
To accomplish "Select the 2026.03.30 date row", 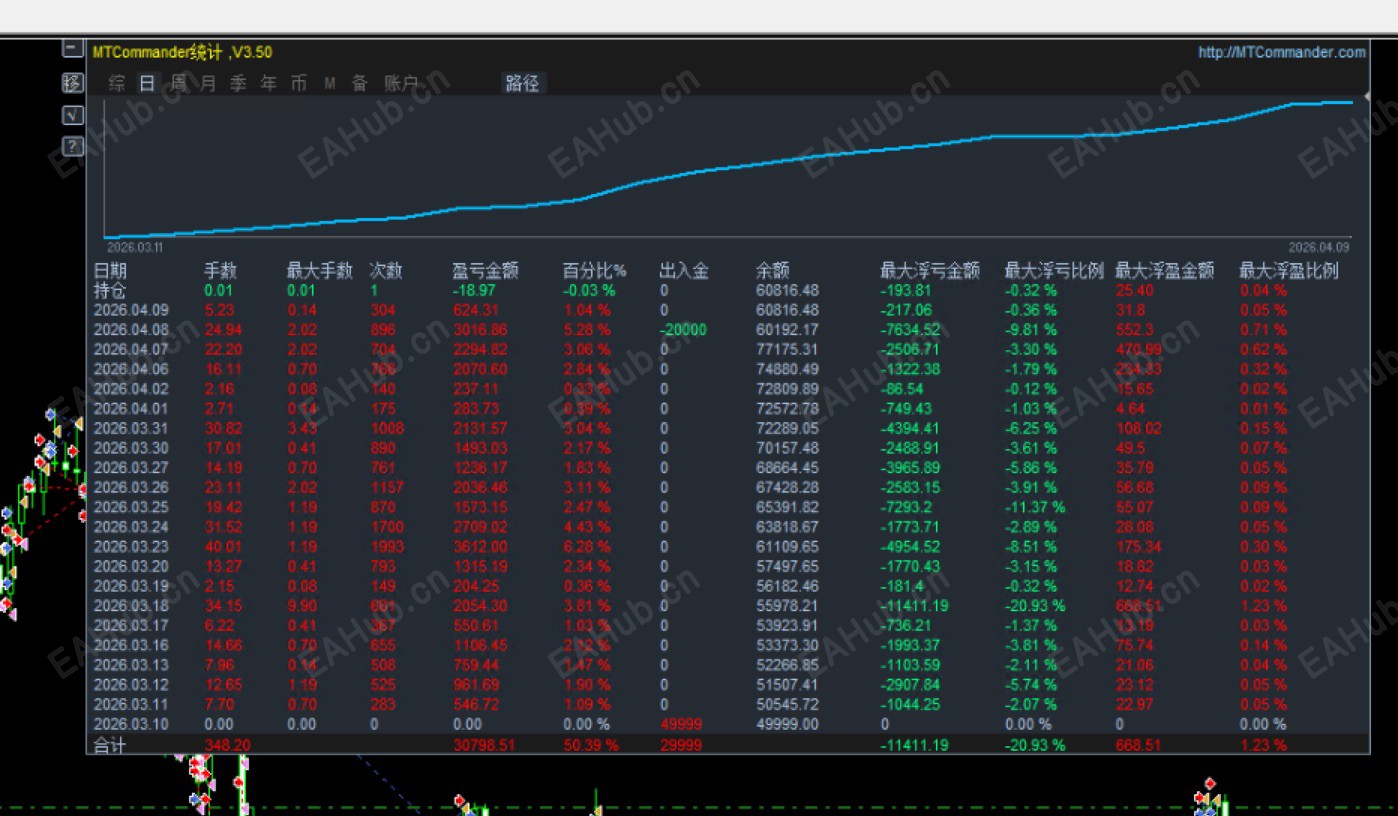I will [x=131, y=448].
